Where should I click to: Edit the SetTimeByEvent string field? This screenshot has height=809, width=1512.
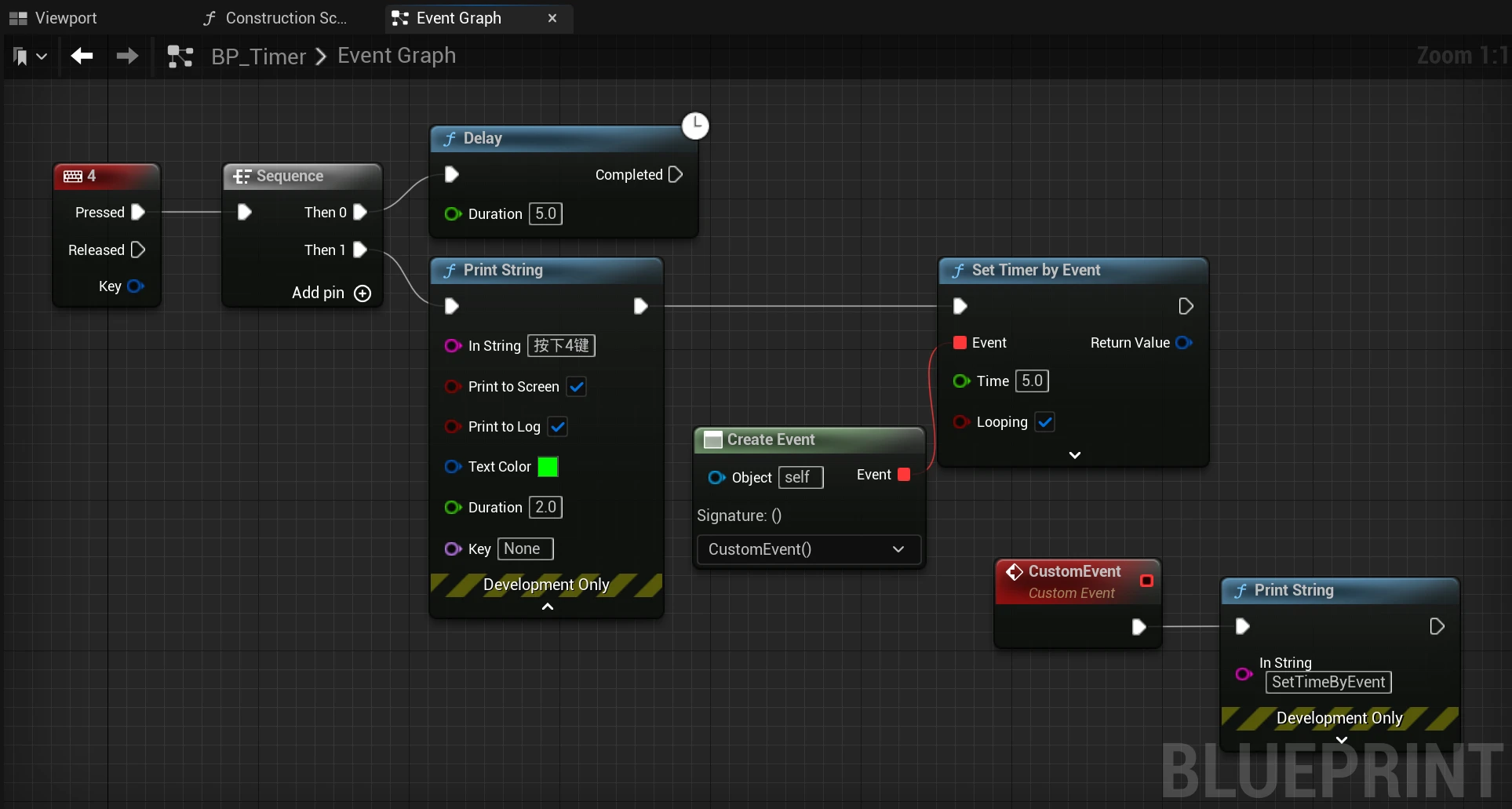1328,682
